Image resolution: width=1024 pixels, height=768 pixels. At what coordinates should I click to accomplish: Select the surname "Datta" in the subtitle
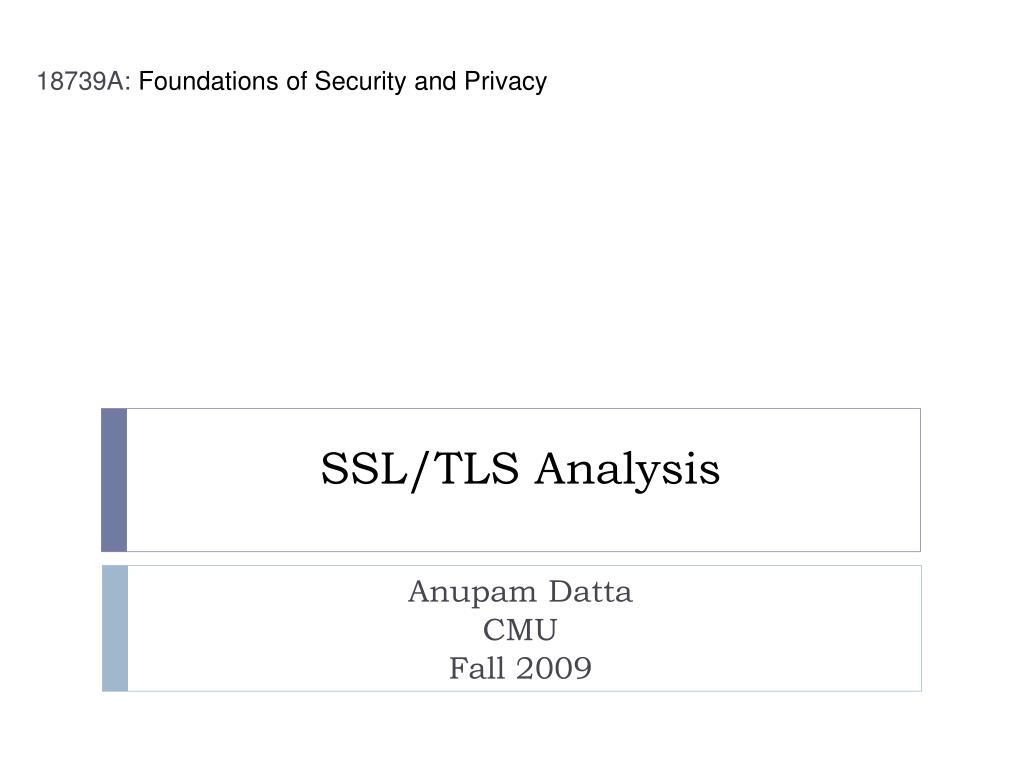(x=590, y=592)
